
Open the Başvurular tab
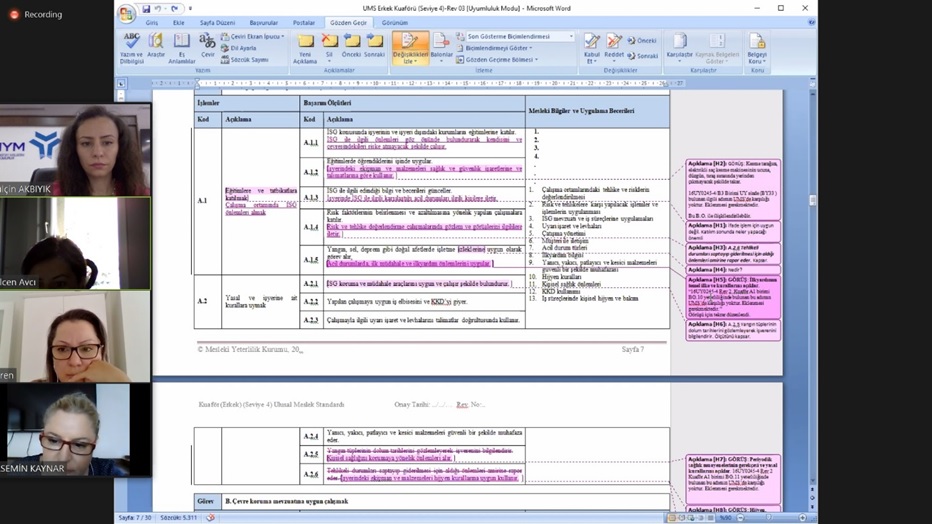click(263, 23)
